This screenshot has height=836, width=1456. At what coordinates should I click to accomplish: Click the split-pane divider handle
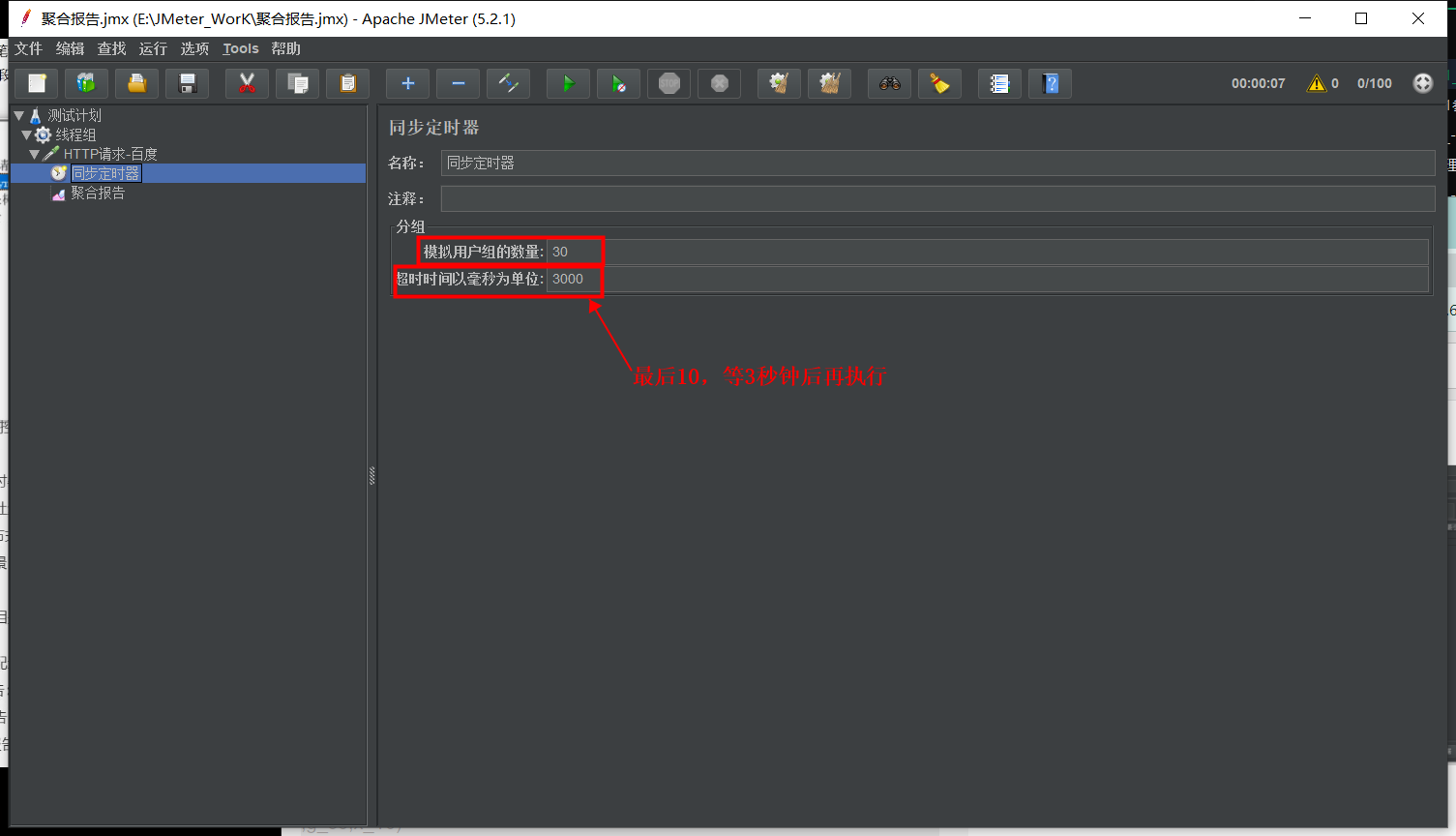371,475
